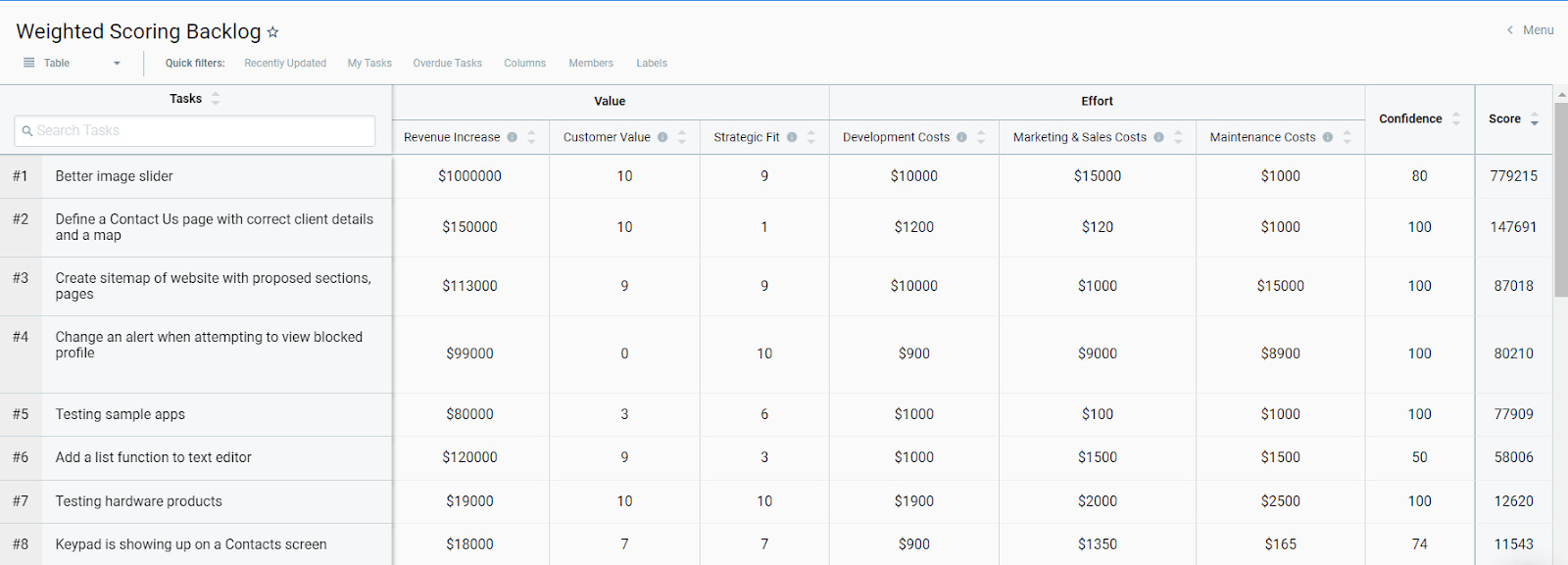Open the Labels filter
Image resolution: width=1568 pixels, height=565 pixels.
tap(652, 63)
